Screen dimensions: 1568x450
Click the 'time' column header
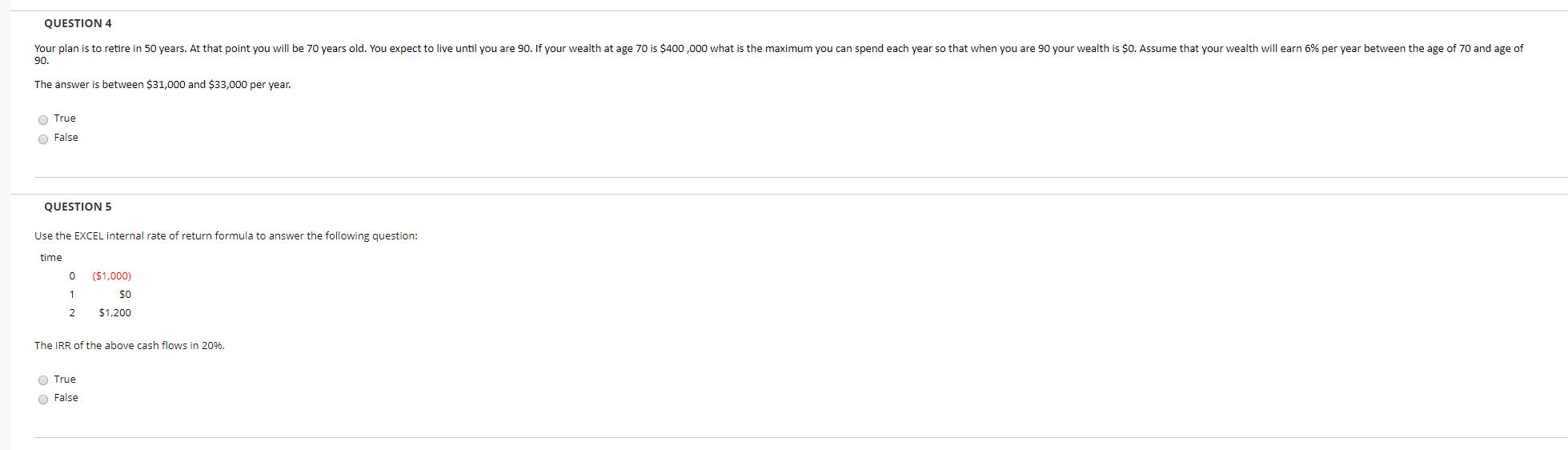(x=51, y=258)
